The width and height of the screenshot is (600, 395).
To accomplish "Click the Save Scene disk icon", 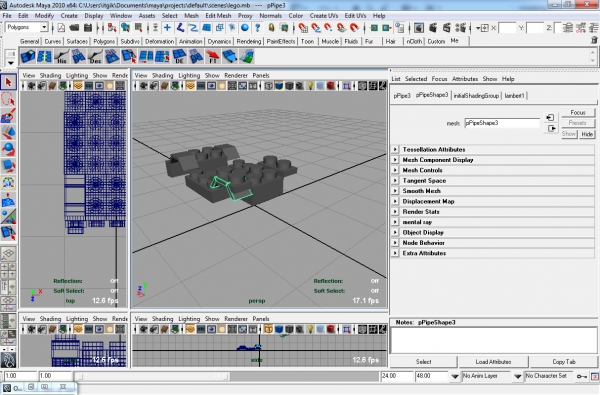I will 88,28.
